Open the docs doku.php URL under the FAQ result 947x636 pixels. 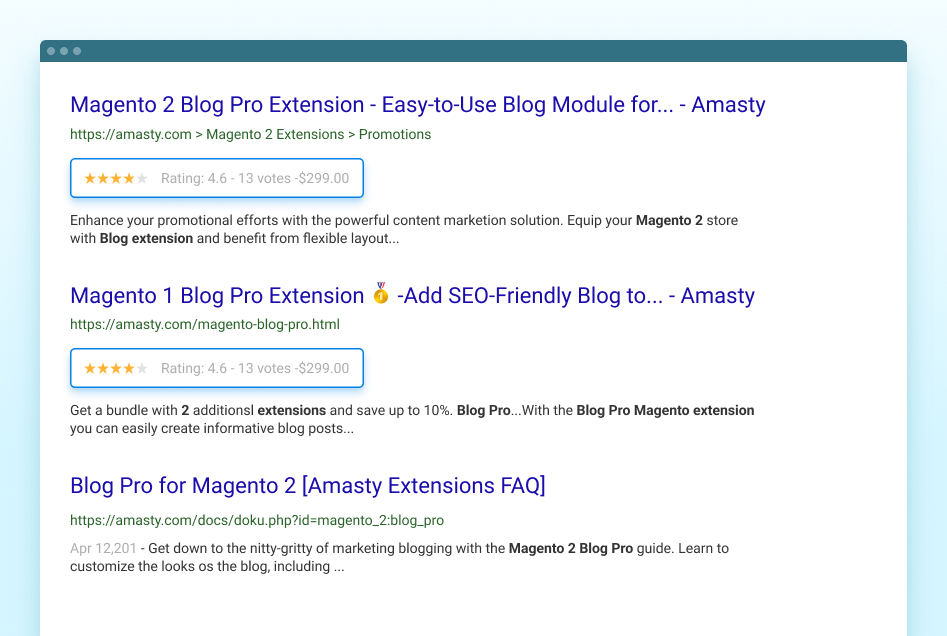(x=256, y=520)
